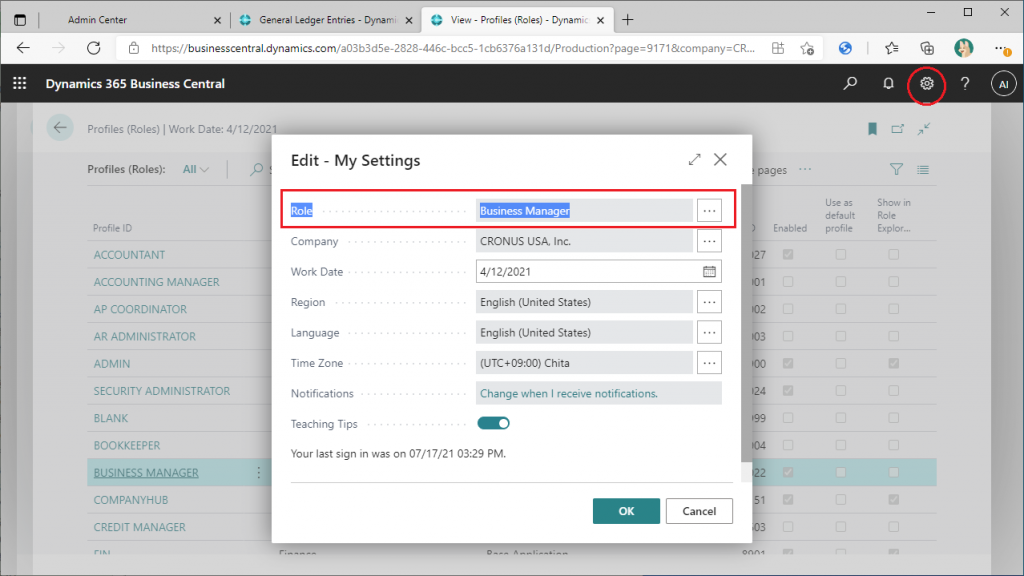Open the search magnifier in Business Central header
1024x576 pixels.
pos(850,84)
